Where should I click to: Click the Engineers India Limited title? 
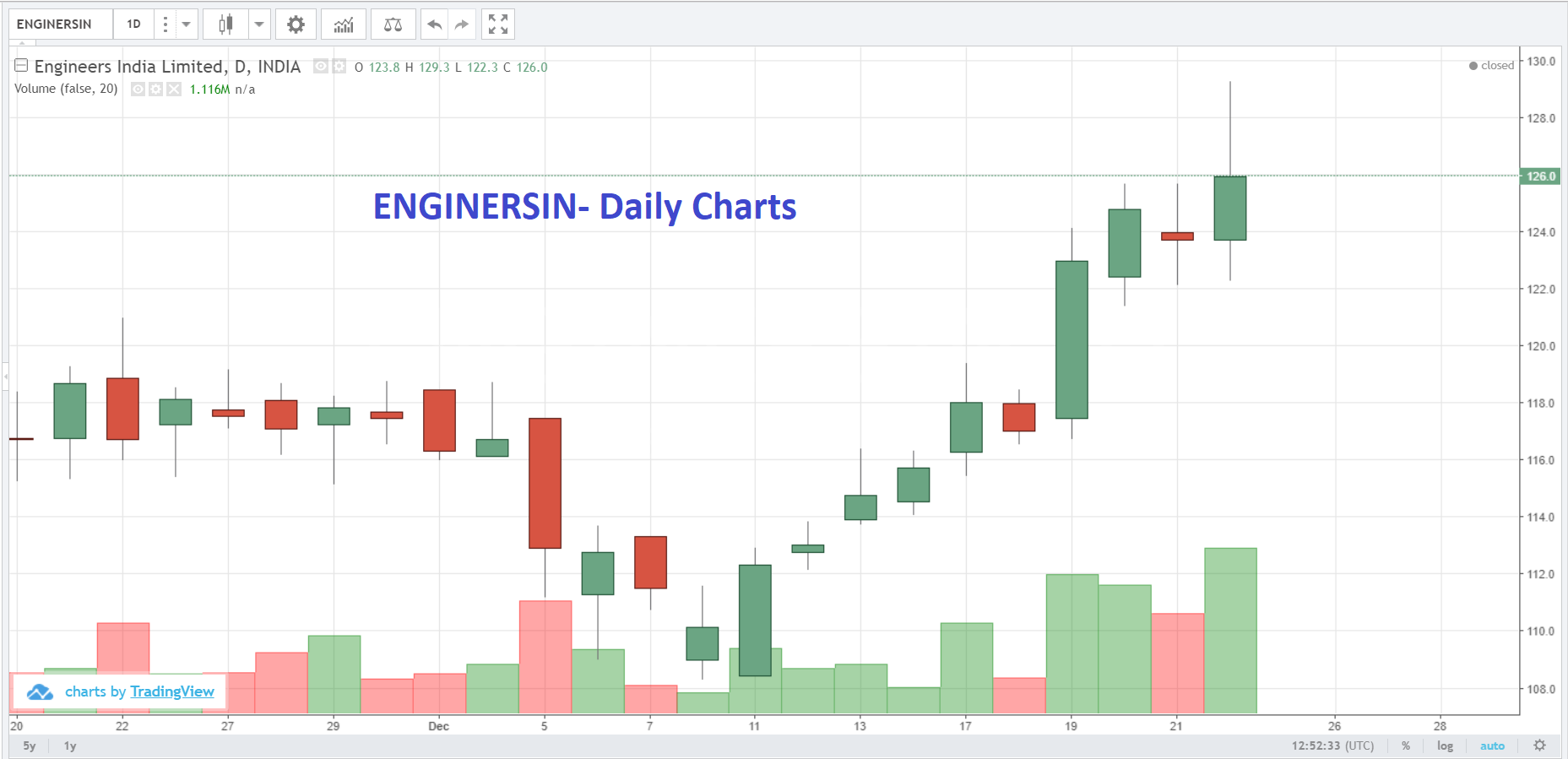click(x=167, y=67)
